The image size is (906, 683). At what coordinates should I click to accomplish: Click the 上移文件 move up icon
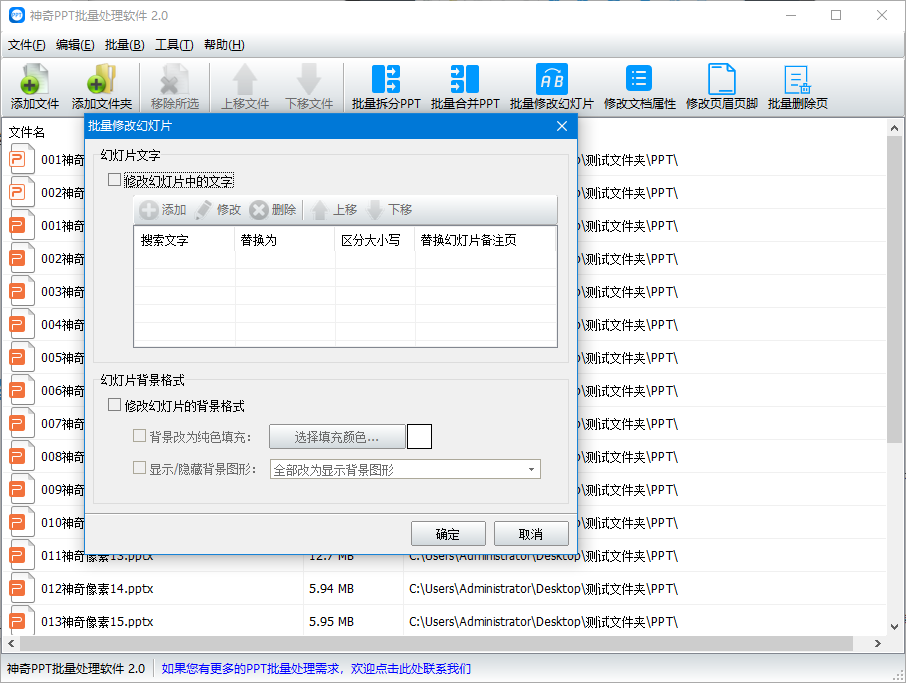pos(245,79)
